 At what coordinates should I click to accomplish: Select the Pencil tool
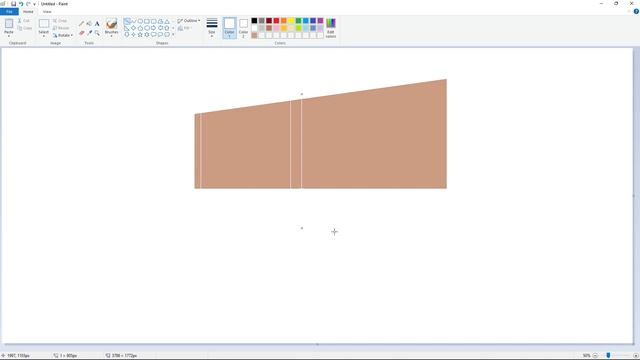coord(81,24)
